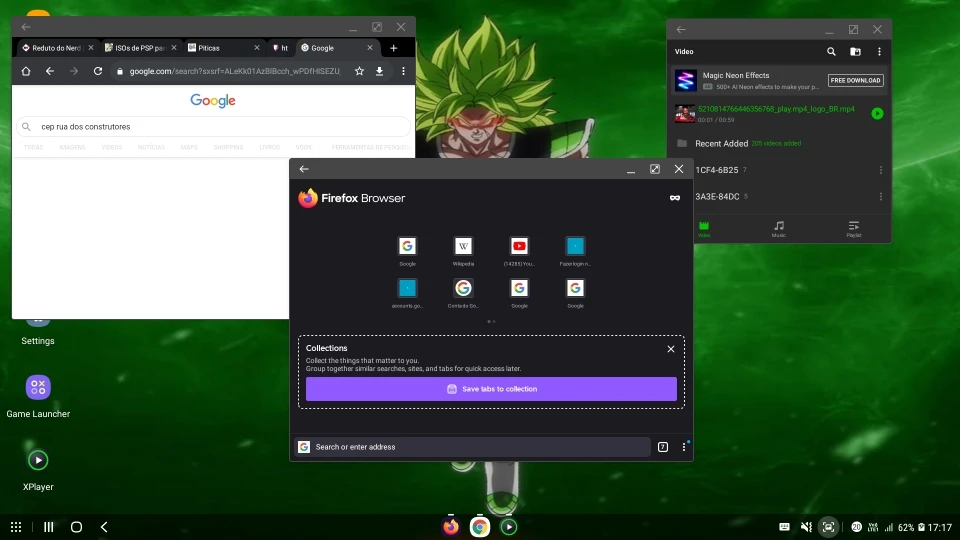Open the accounts.go... shortcut in Firefox

tap(407, 293)
